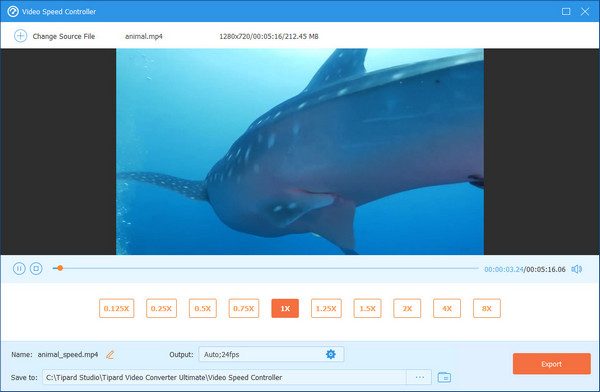The image size is (600, 392).
Task: Click the Video Speed Controller logo icon
Action: click(x=13, y=11)
